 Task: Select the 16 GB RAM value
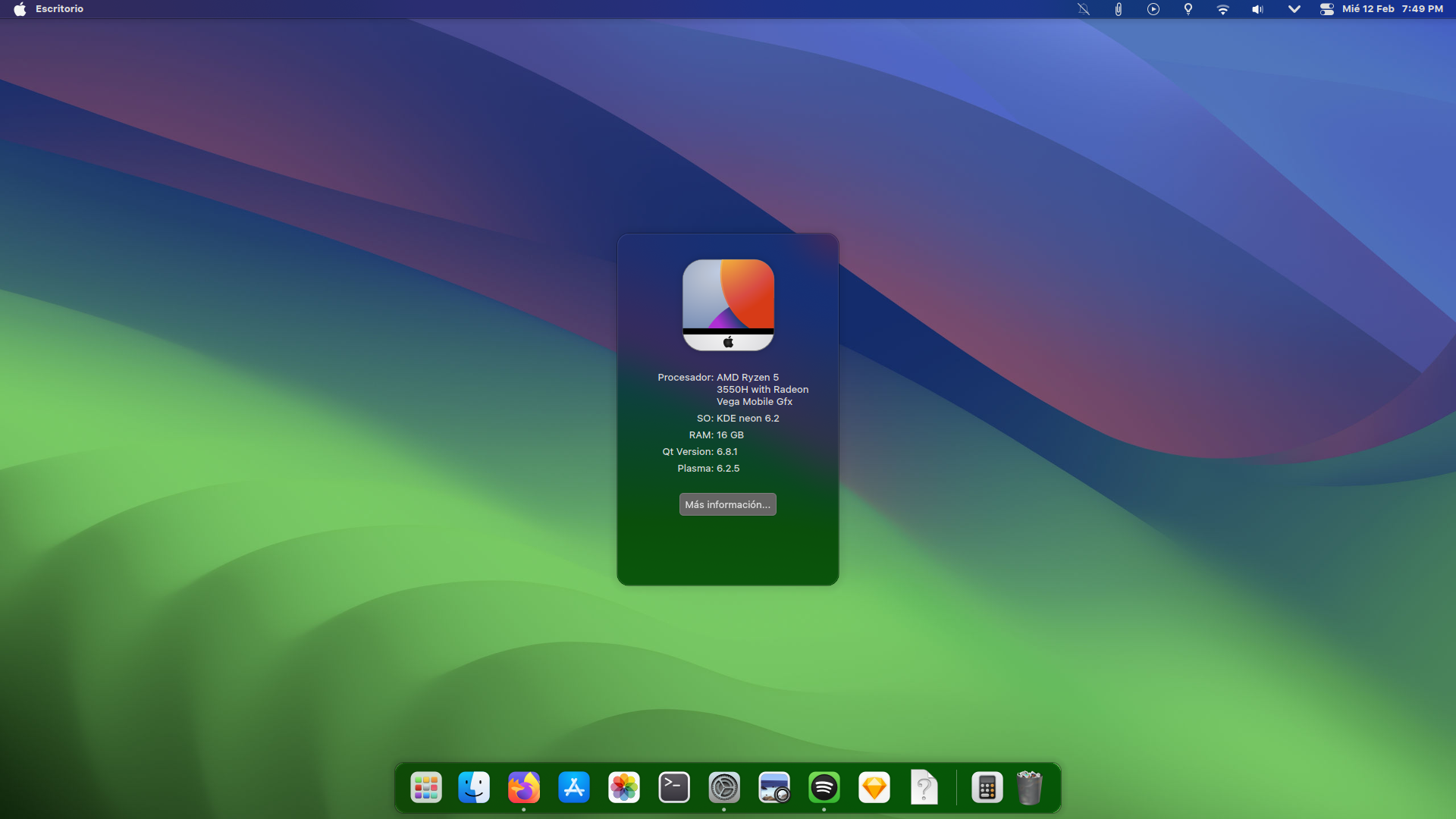(x=730, y=435)
